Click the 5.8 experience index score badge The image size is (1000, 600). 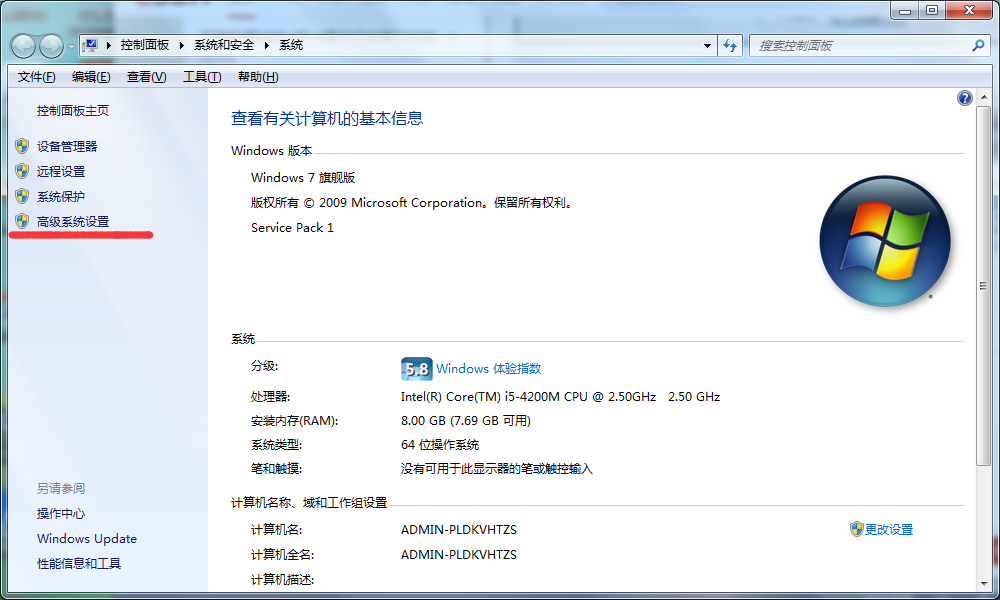click(x=416, y=369)
